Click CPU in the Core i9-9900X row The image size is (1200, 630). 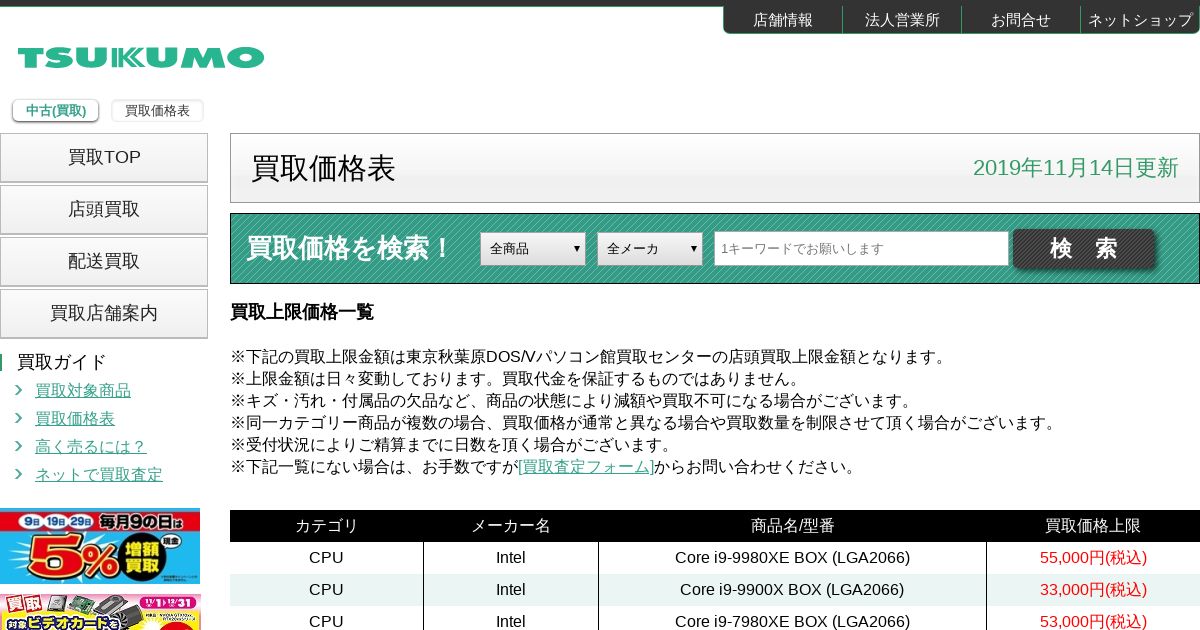326,590
